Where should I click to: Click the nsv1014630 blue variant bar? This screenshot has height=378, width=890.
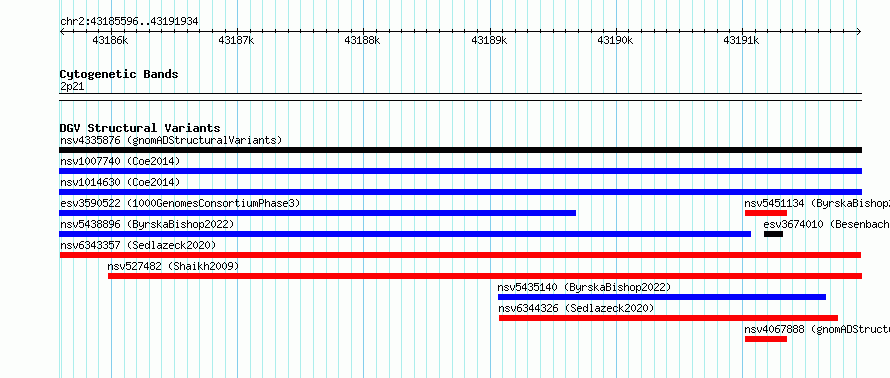(460, 192)
